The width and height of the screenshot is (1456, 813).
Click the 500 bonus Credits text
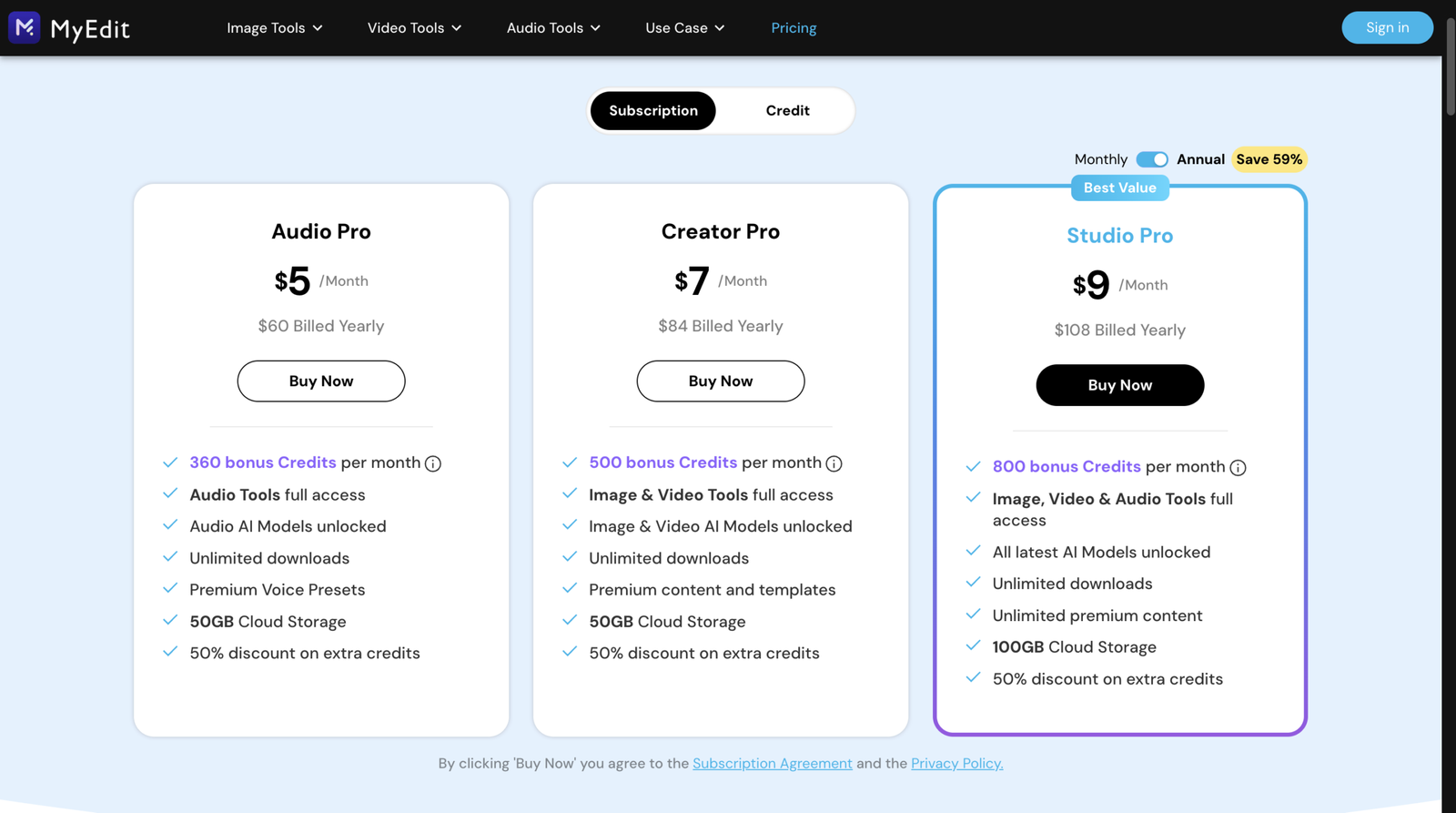point(662,462)
